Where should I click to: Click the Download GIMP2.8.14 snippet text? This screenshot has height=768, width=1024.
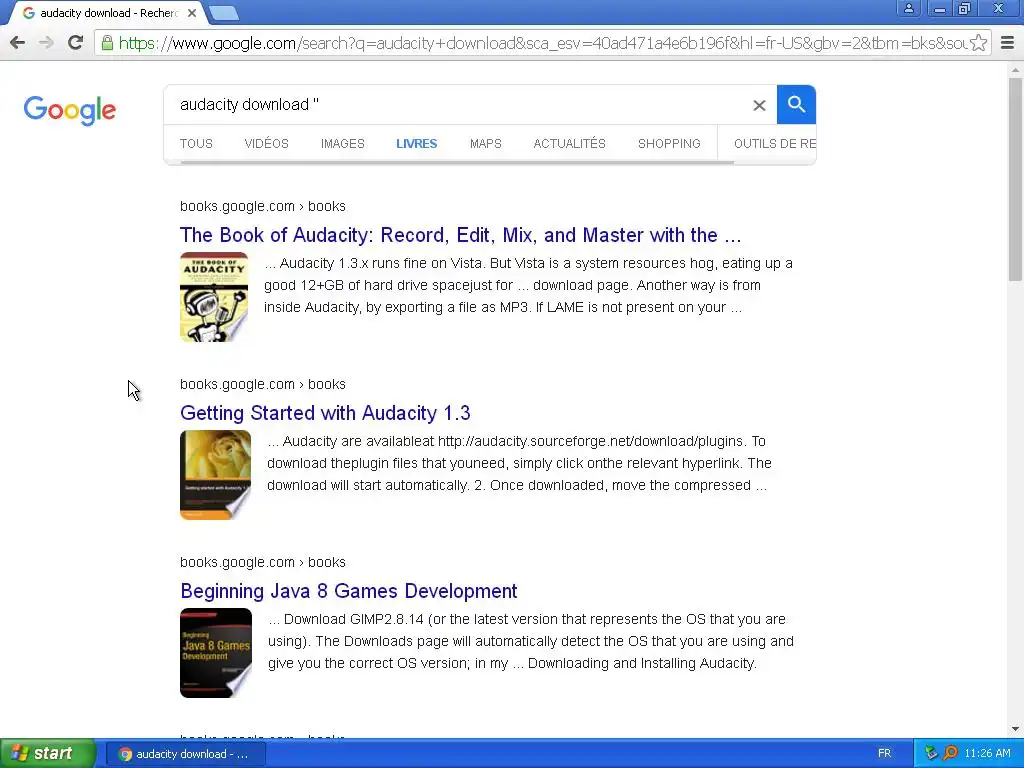(530, 641)
